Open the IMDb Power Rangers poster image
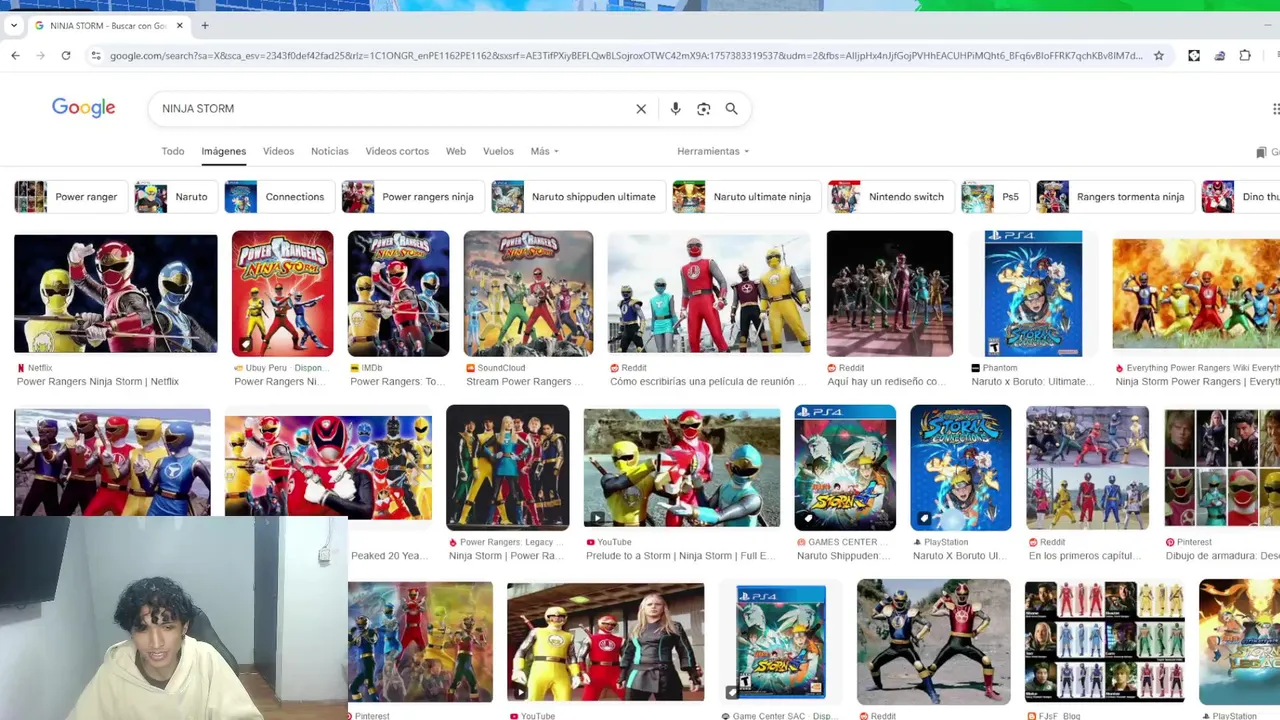The image size is (1280, 720). pos(398,293)
